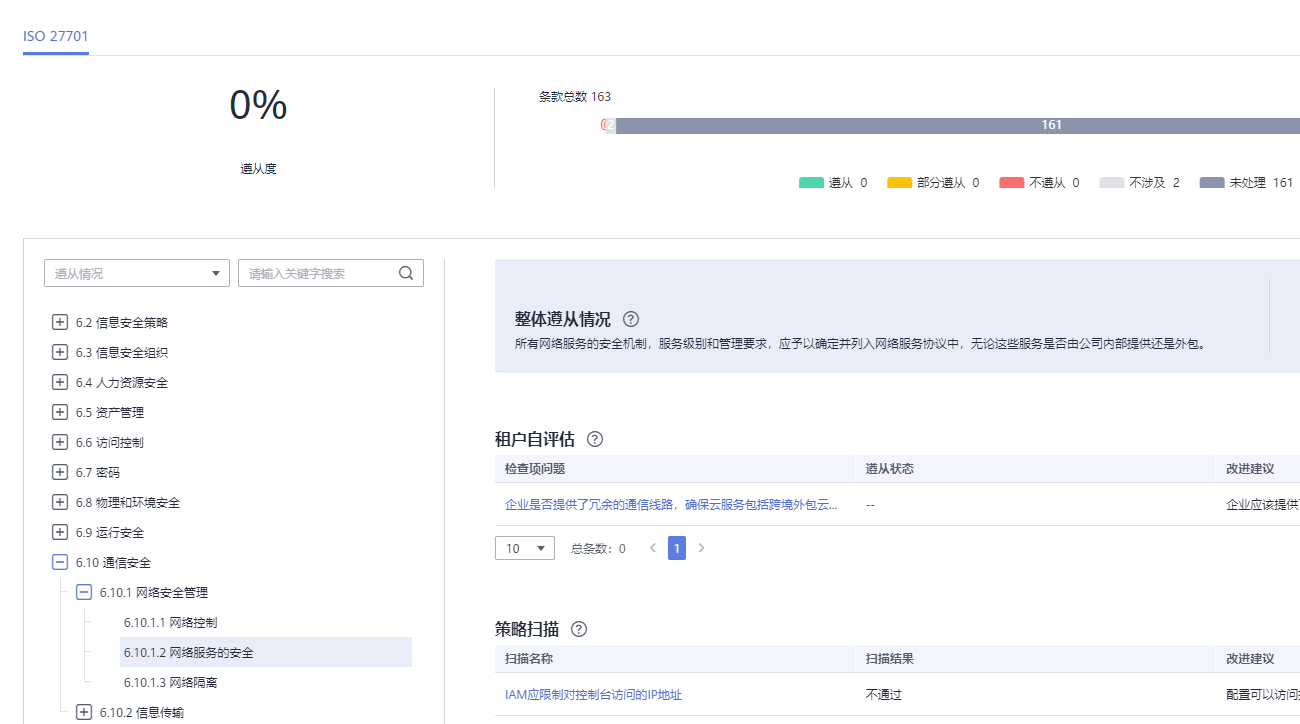This screenshot has height=724, width=1300.
Task: Expand 6.9 运行安全 node
Action: 60,532
